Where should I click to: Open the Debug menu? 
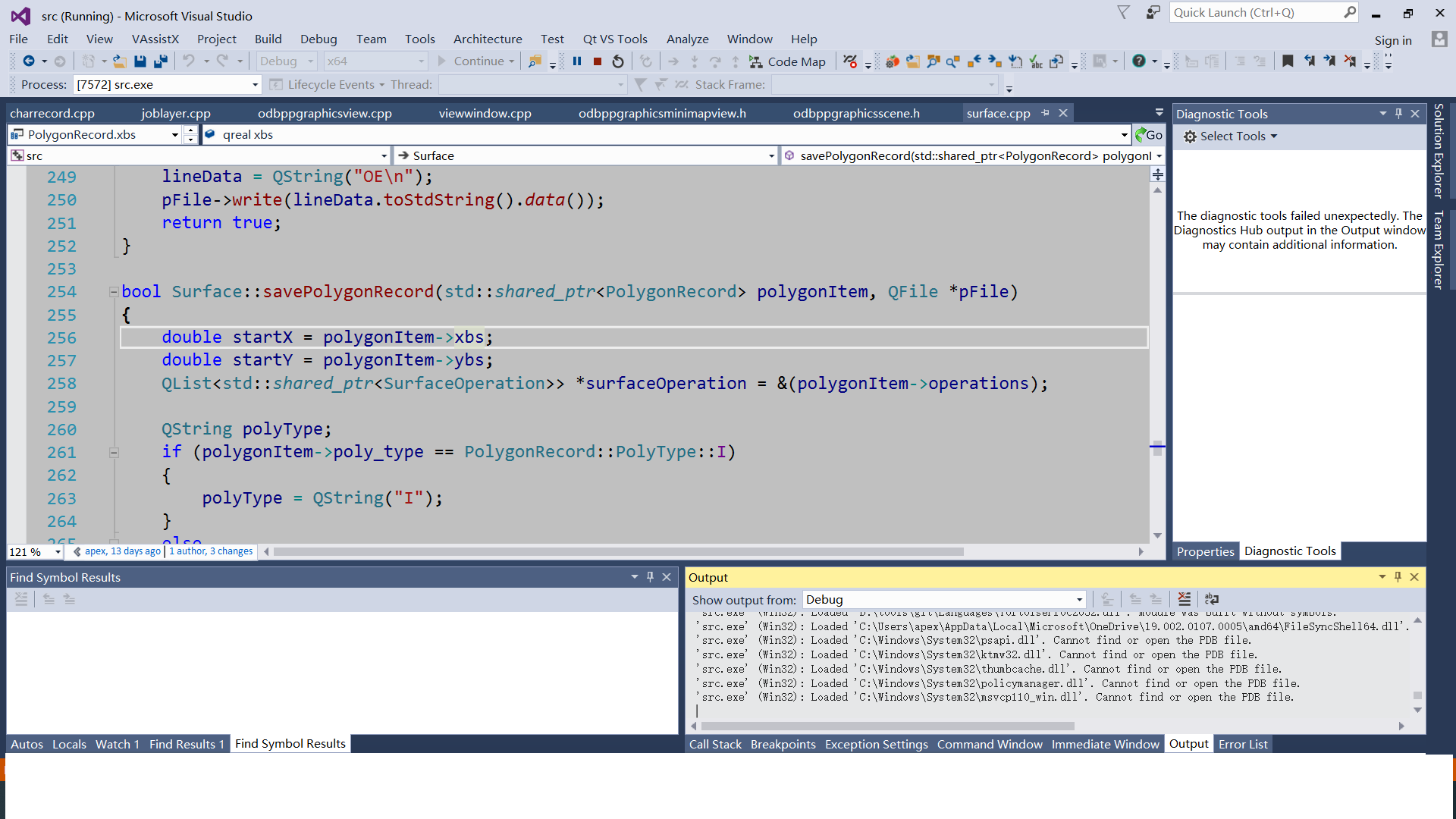pyautogui.click(x=318, y=39)
